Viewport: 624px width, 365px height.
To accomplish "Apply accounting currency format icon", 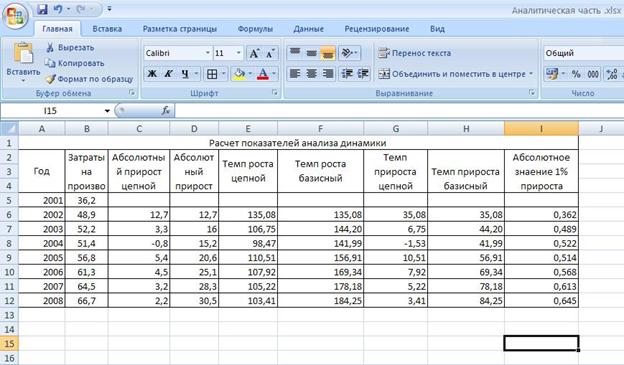I will click(552, 74).
